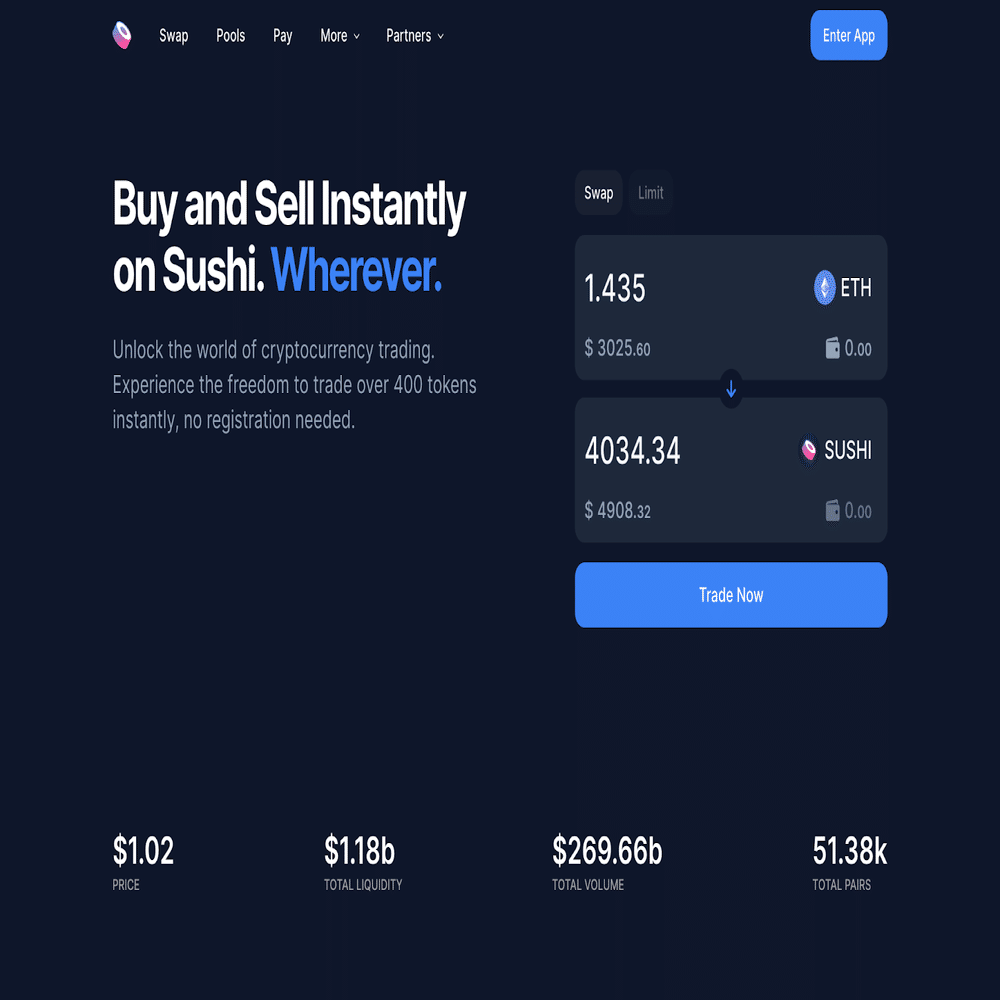Switch to the Limit tab
This screenshot has width=1000, height=1000.
(x=650, y=193)
